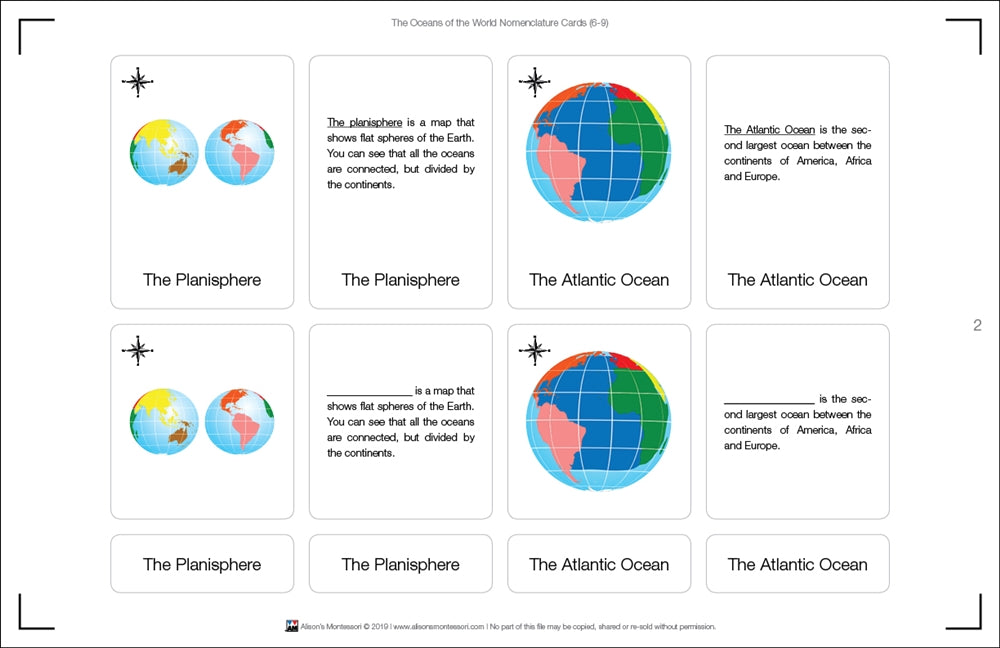Click "The Atlantic Ocean" caption under top-row globe
This screenshot has height=648, width=1000.
pyautogui.click(x=598, y=280)
